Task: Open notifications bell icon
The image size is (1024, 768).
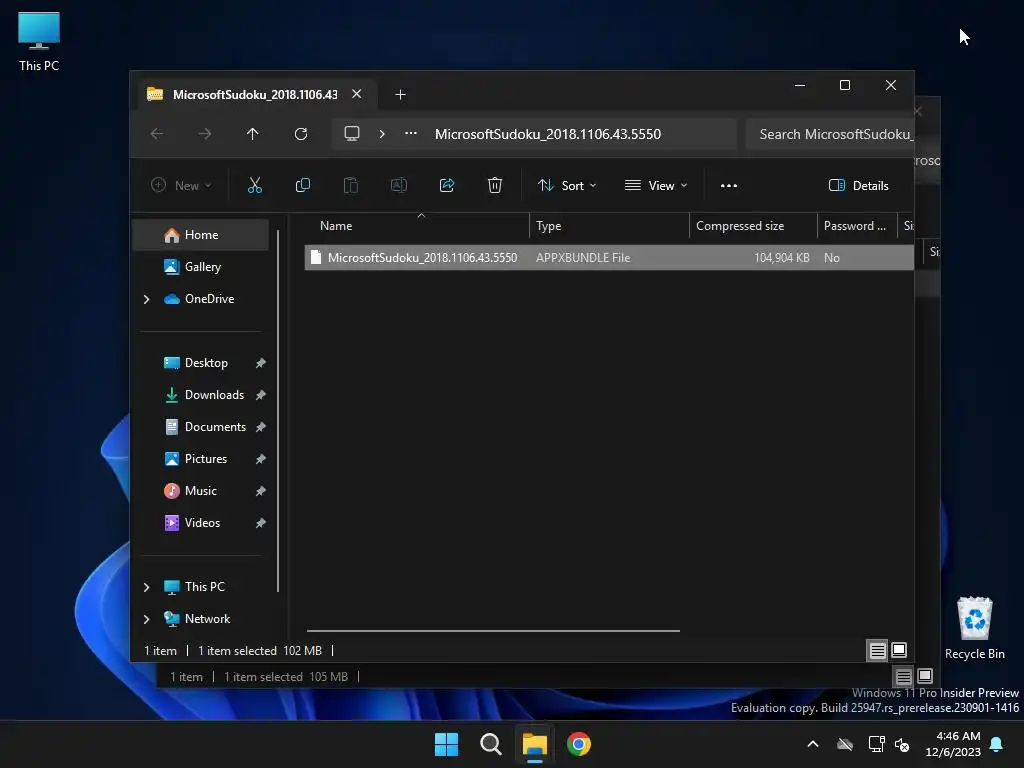Action: 997,744
